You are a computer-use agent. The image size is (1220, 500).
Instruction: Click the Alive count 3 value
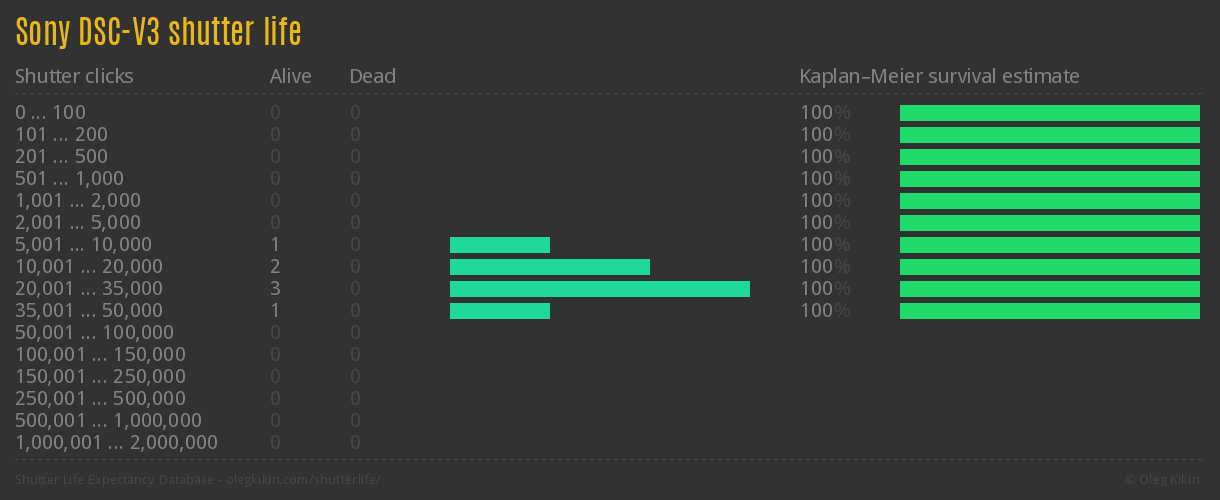(x=275, y=289)
